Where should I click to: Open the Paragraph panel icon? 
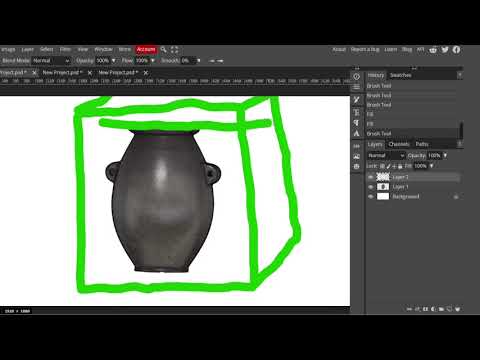[357, 123]
